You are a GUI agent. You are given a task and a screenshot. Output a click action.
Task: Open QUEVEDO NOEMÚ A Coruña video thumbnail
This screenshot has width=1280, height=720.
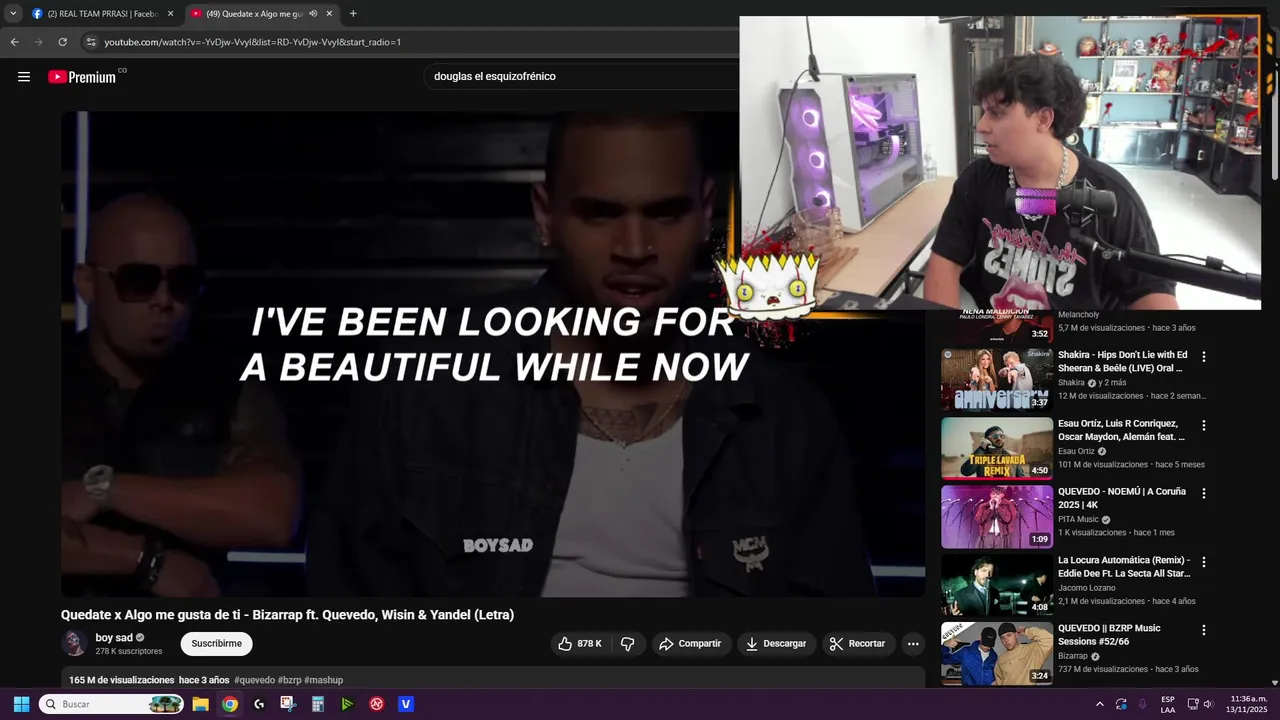pos(997,516)
